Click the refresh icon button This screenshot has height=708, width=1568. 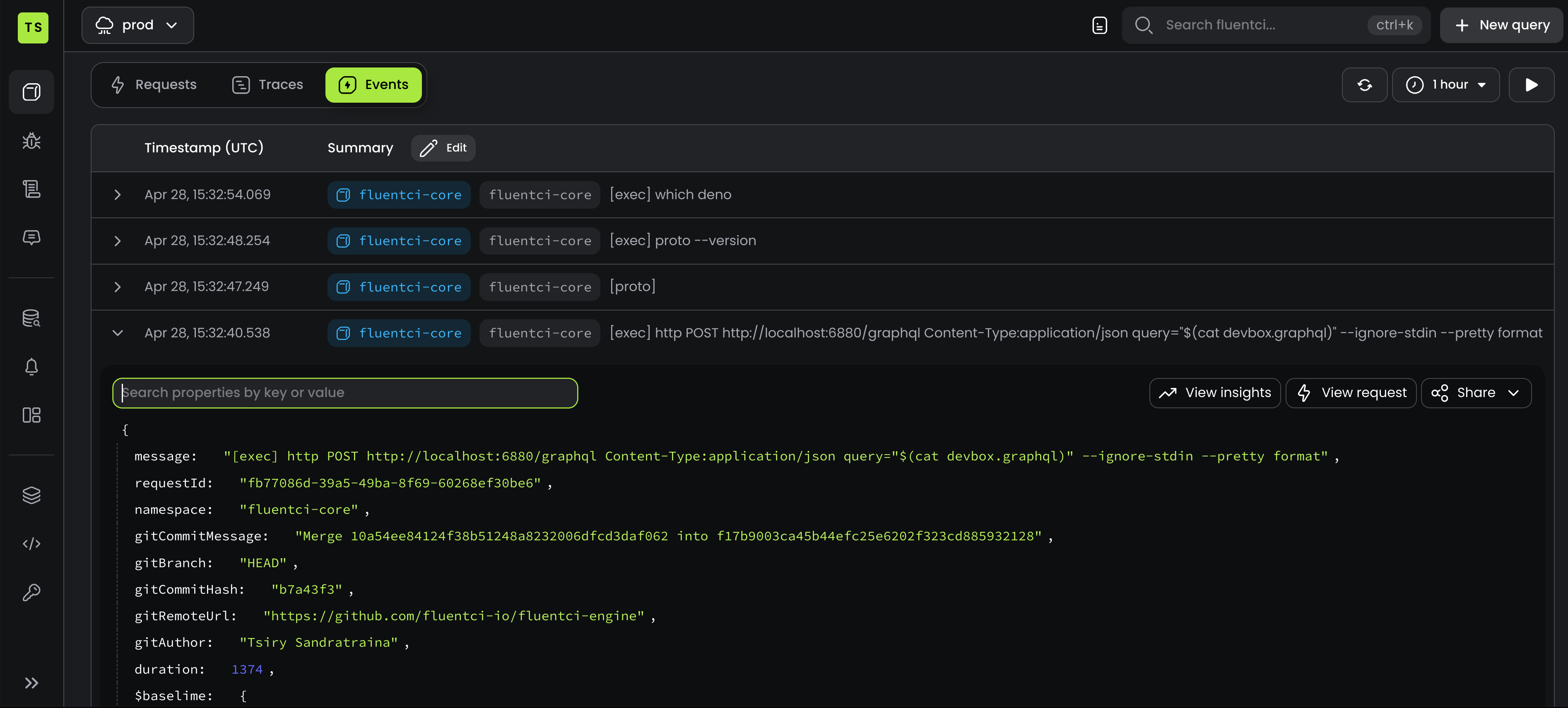pyautogui.click(x=1364, y=84)
